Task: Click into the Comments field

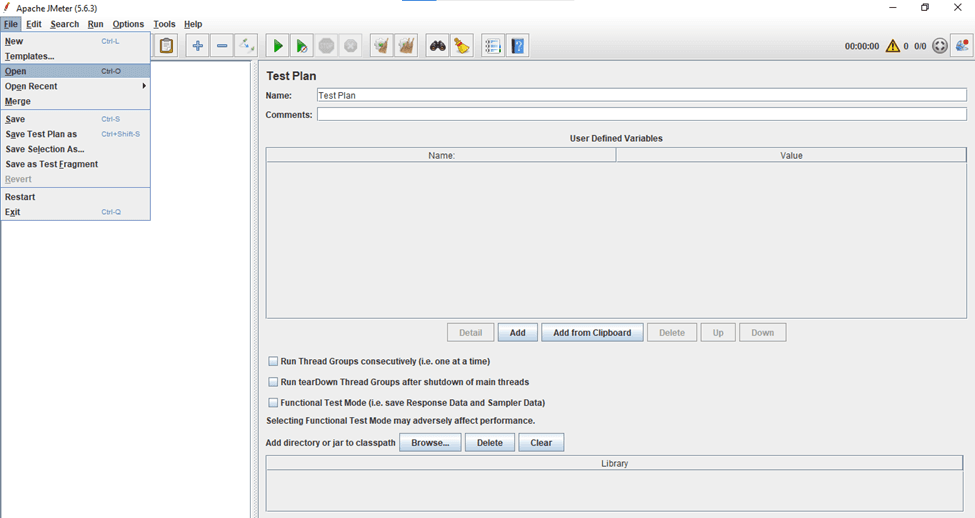Action: tap(642, 114)
